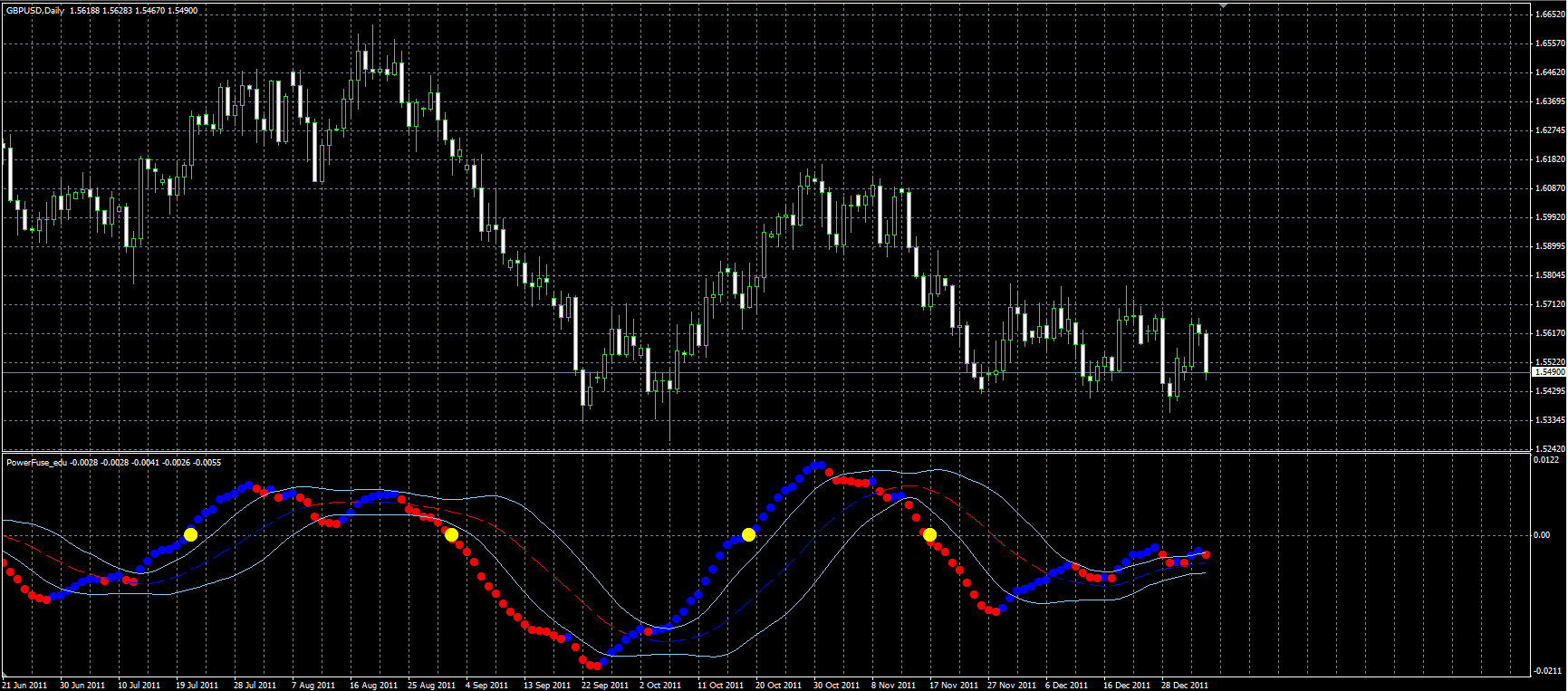Click price level 1.58045 on the scale
The height and width of the screenshot is (691, 1568).
[1551, 275]
